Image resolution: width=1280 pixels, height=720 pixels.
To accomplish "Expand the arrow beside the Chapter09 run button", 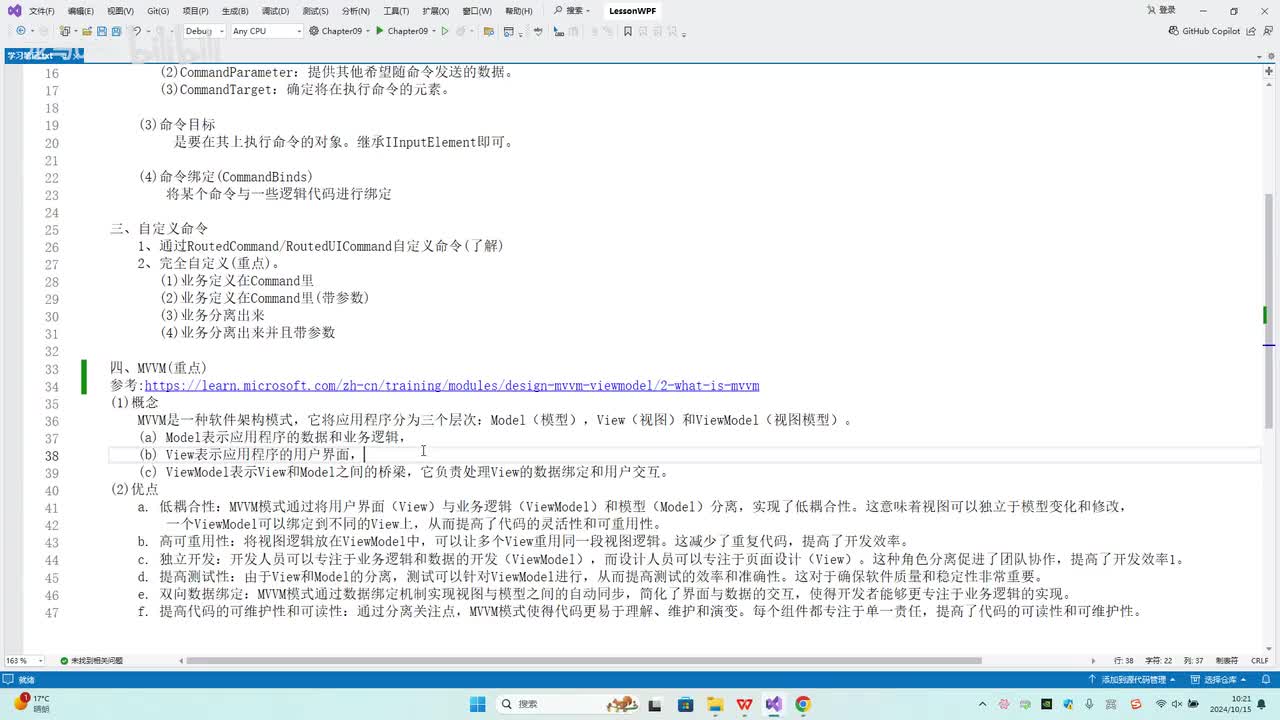I will [434, 31].
